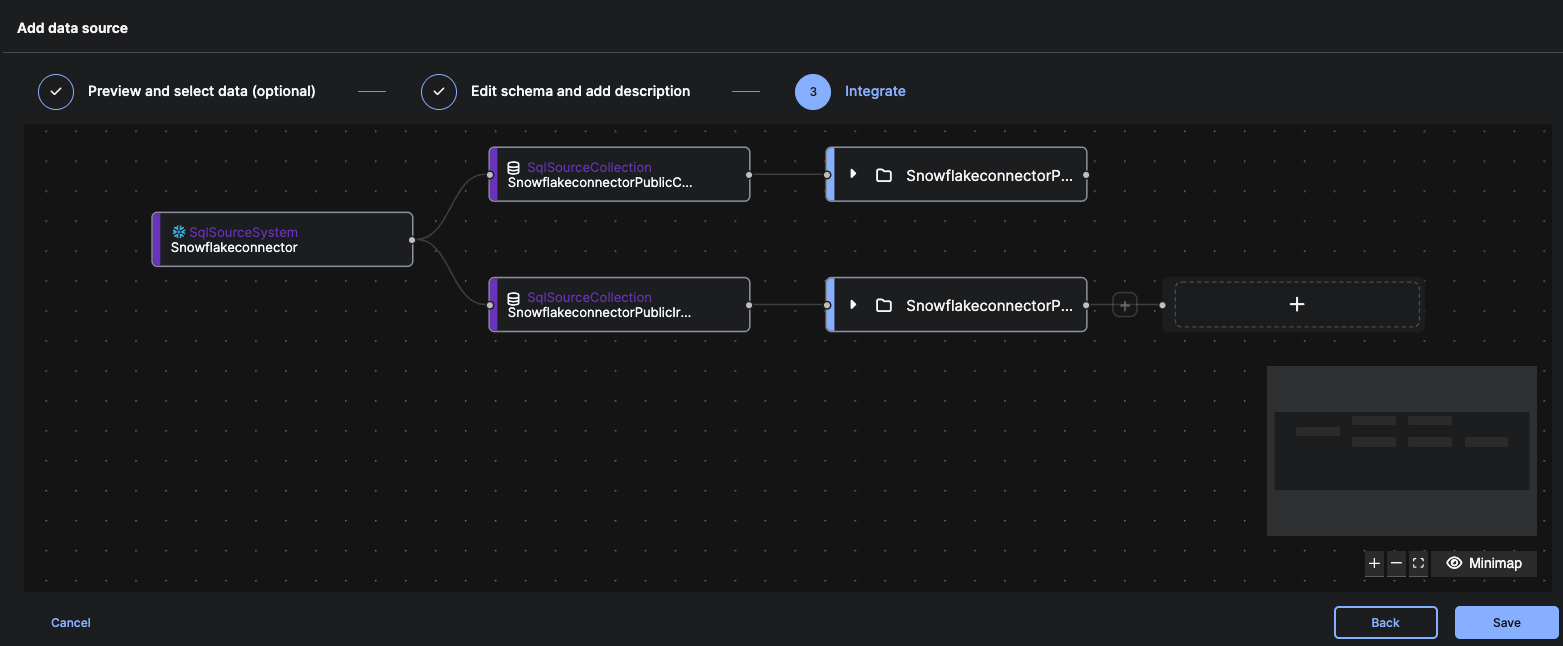Viewport: 1563px width, 646px height.
Task: Click database icon on the SnowflakeconnectorPublicIr collection node
Action: 514,298
